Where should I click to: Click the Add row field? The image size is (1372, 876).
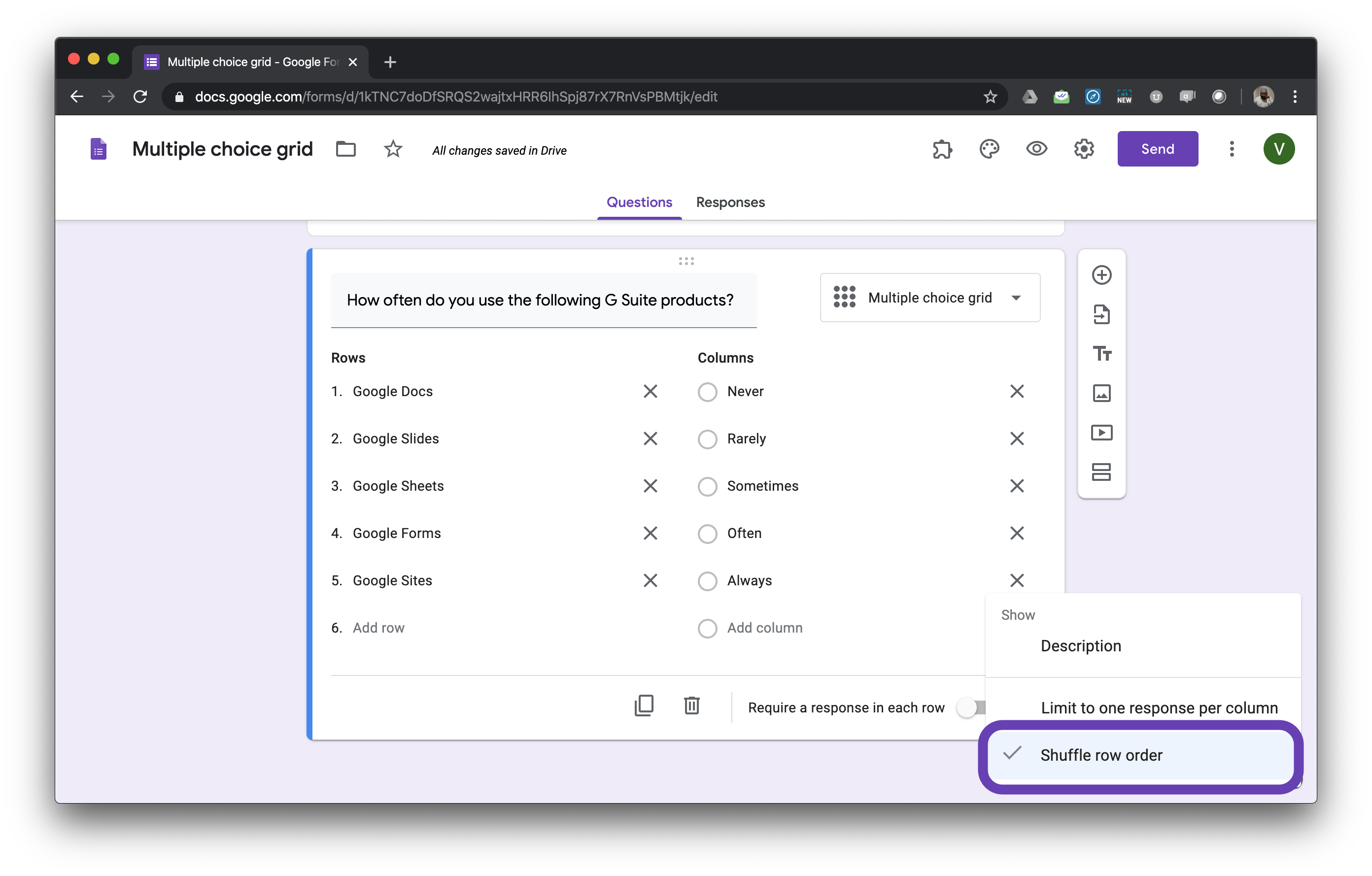pyautogui.click(x=378, y=628)
